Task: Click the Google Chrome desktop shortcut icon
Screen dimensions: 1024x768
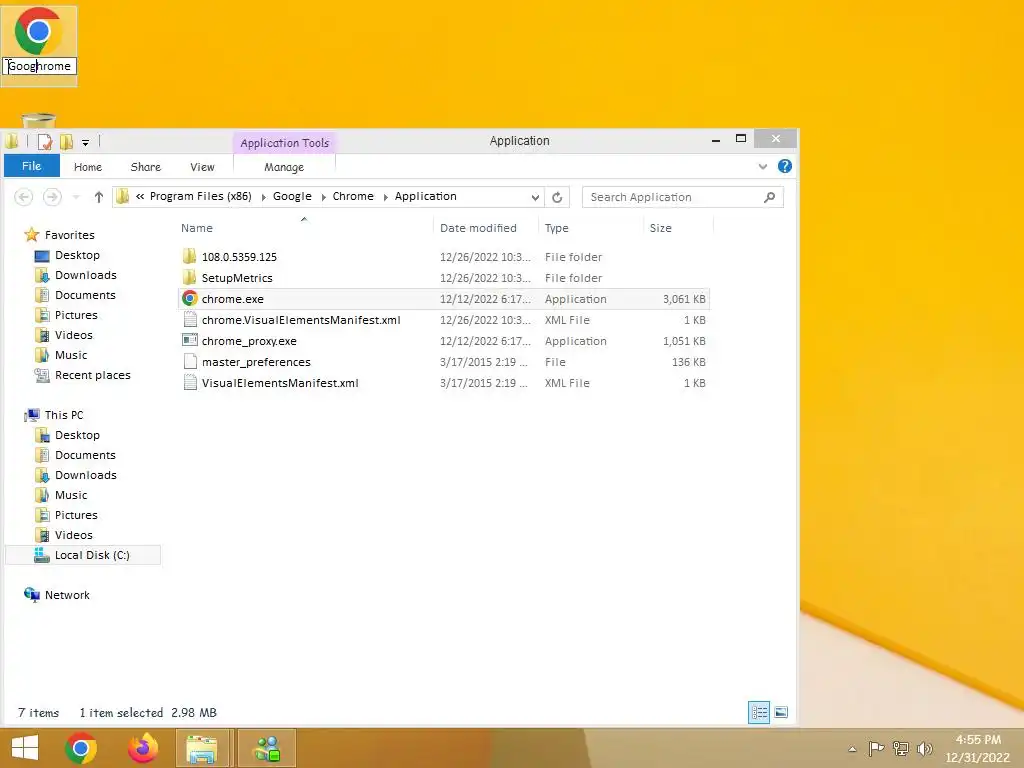Action: [39, 31]
